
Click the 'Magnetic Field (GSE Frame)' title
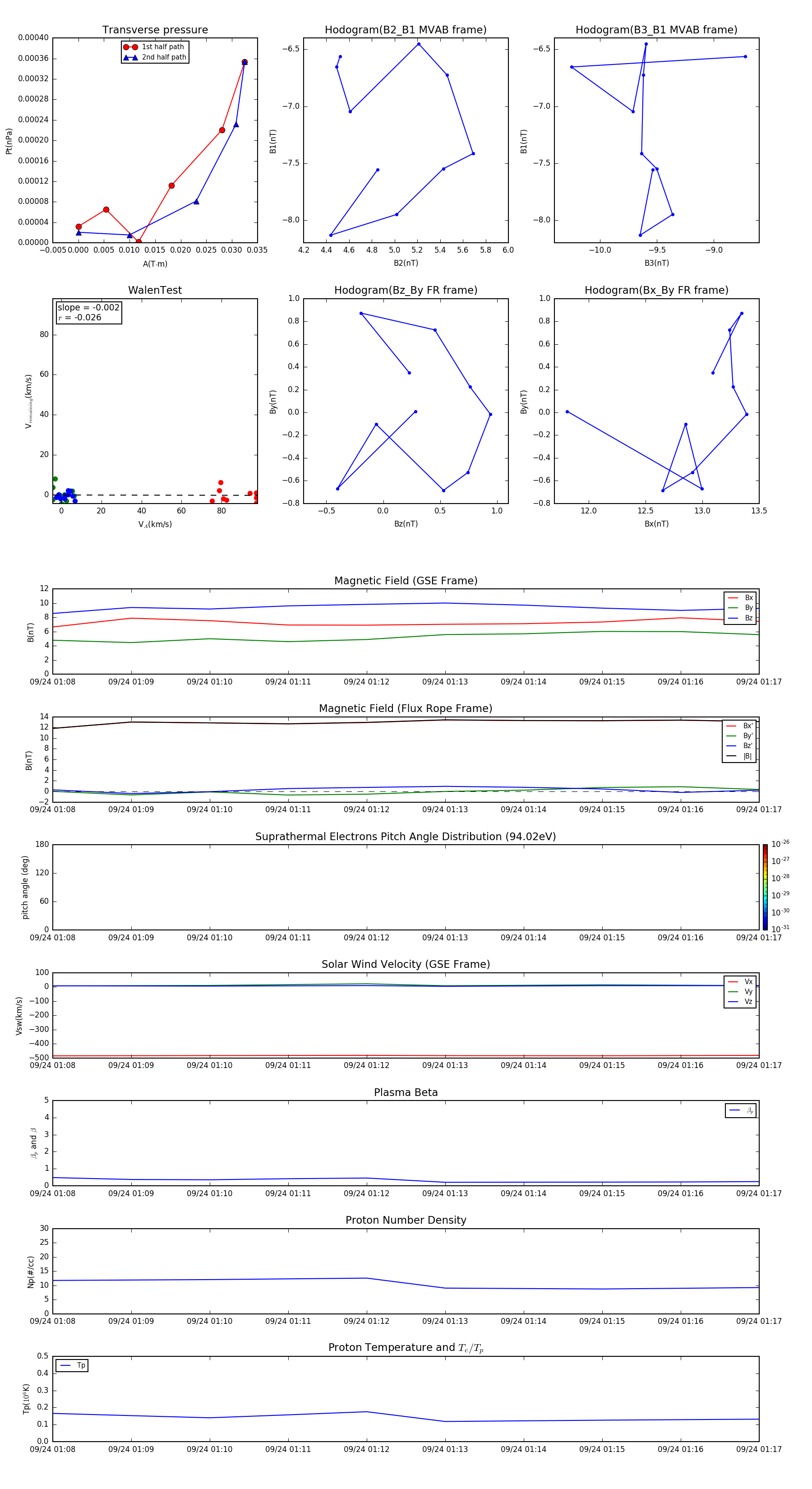pyautogui.click(x=406, y=581)
